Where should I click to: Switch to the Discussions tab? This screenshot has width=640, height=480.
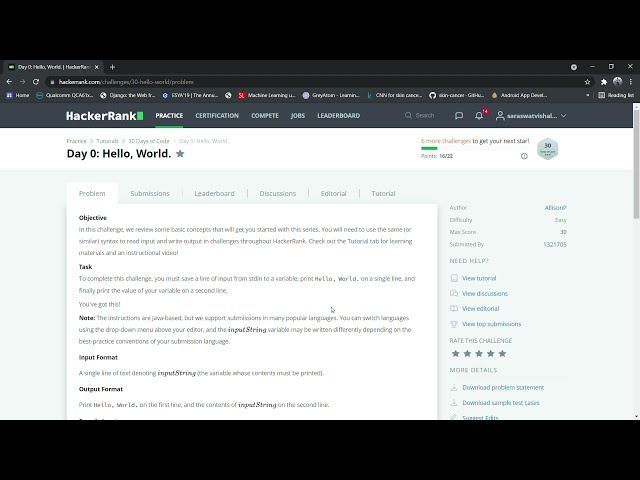click(x=278, y=193)
